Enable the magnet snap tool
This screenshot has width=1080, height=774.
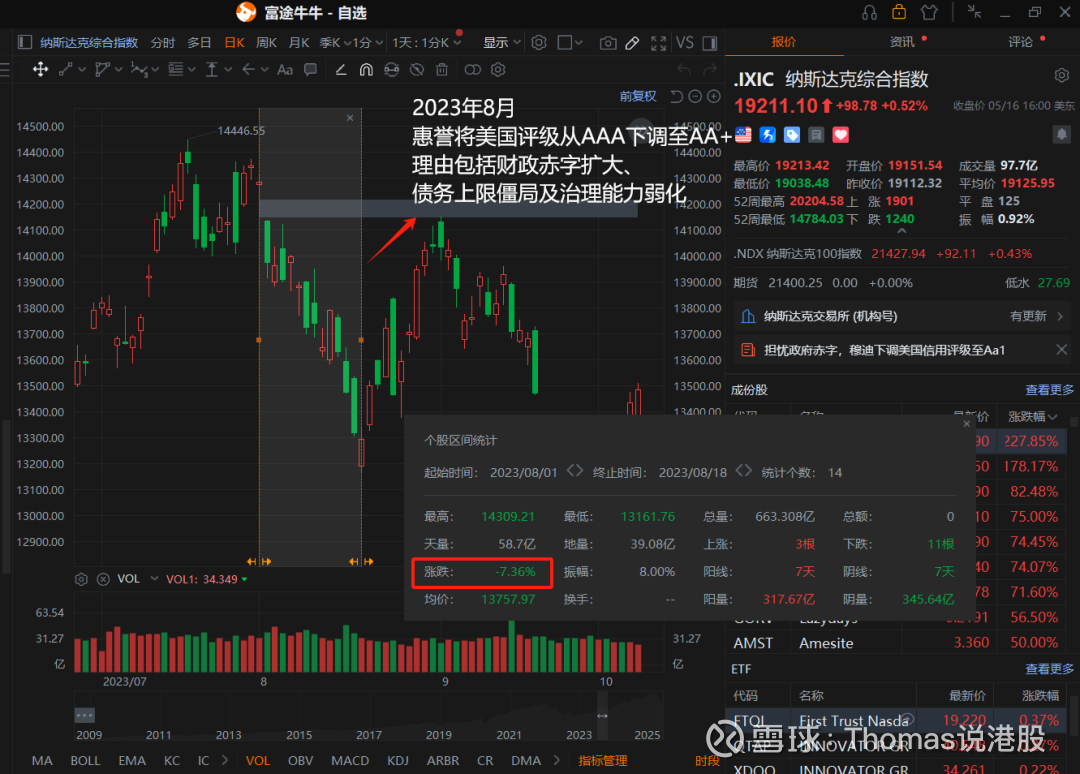[366, 70]
